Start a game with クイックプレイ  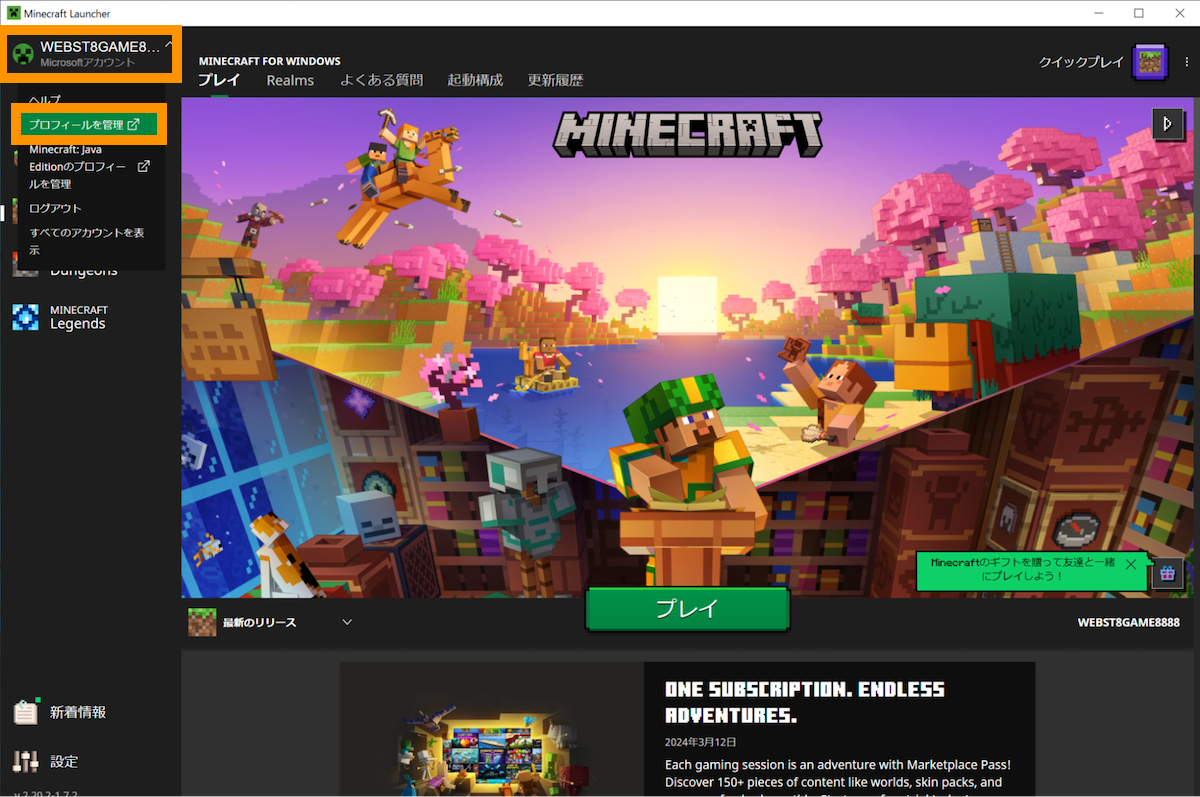tap(1080, 61)
